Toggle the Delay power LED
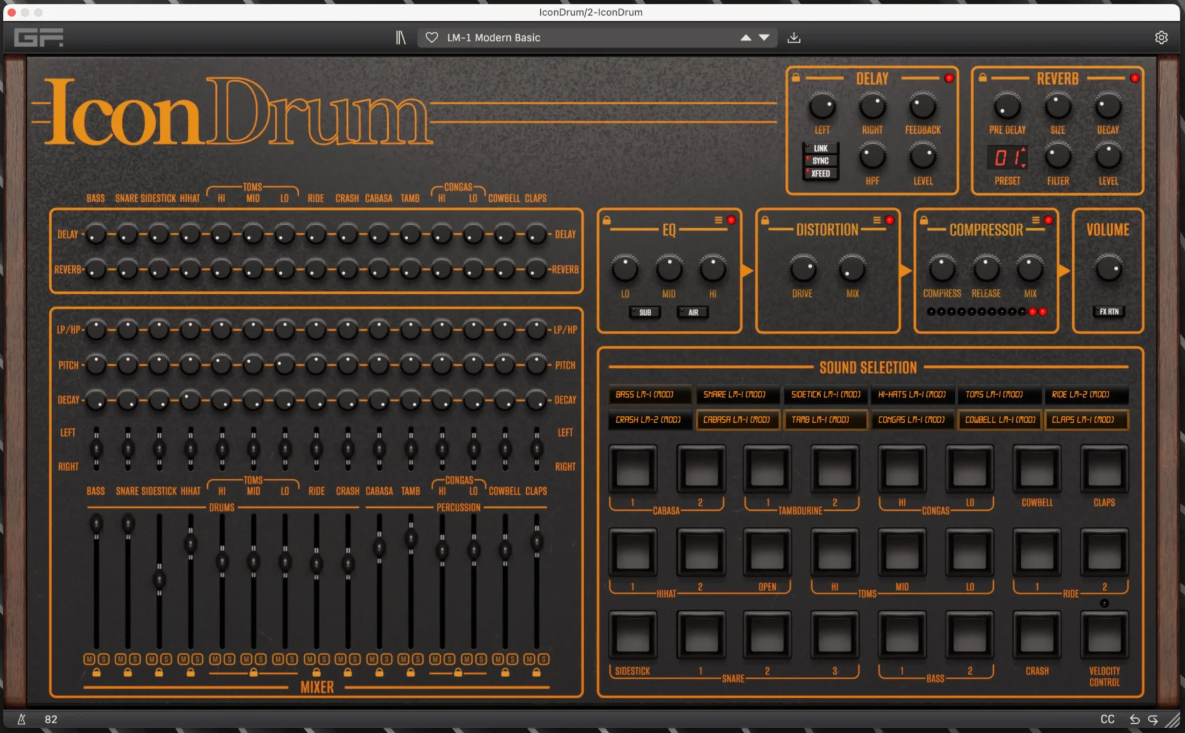The width and height of the screenshot is (1185, 733). (x=949, y=78)
